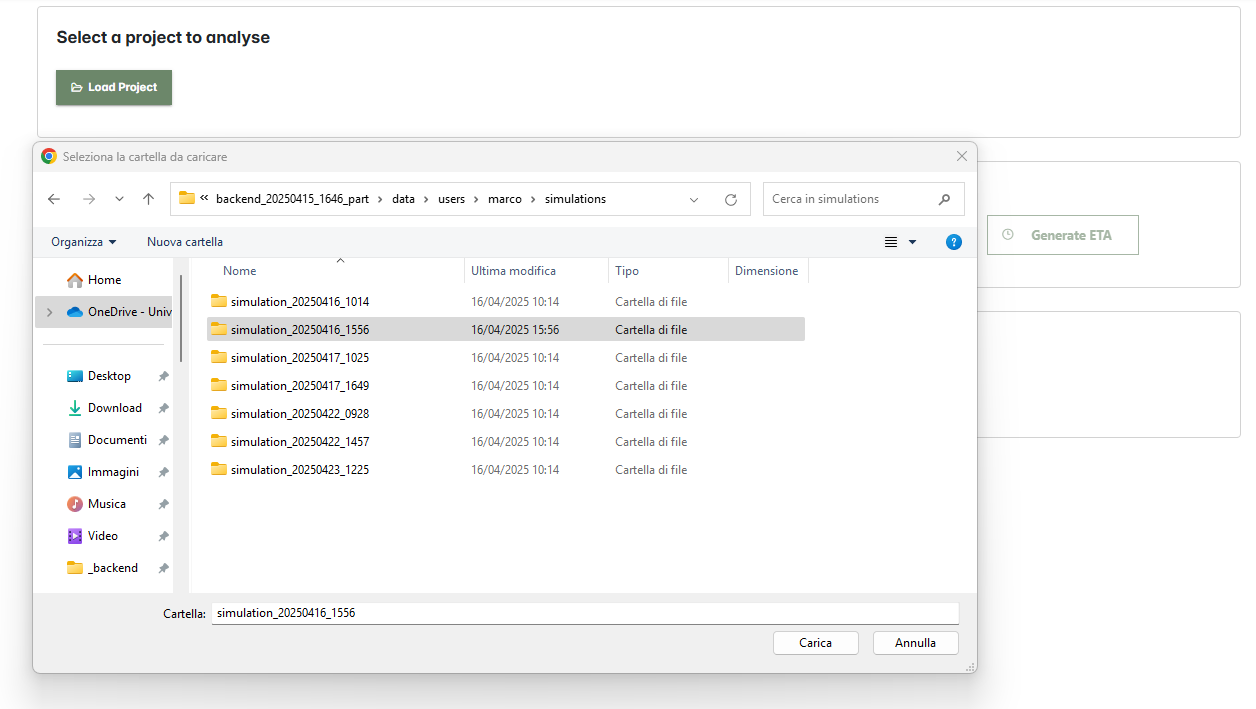Open the view options dropdown arrow
The width and height of the screenshot is (1256, 709).
[912, 242]
